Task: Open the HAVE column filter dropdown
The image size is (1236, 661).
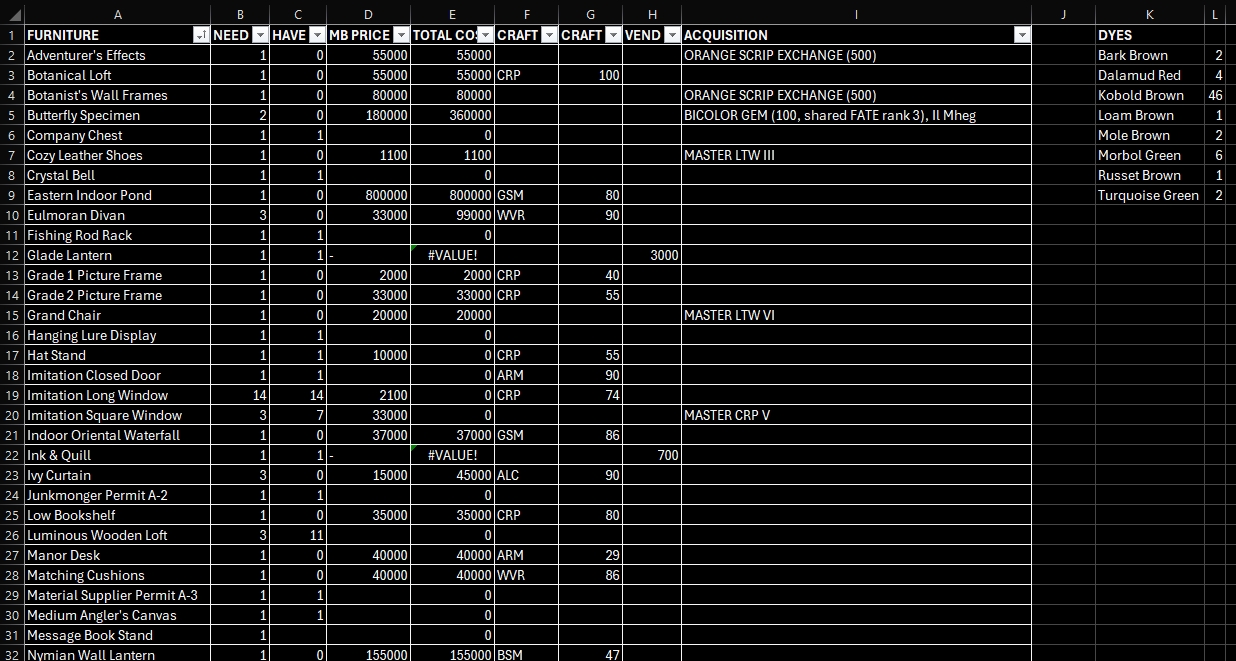Action: coord(316,35)
